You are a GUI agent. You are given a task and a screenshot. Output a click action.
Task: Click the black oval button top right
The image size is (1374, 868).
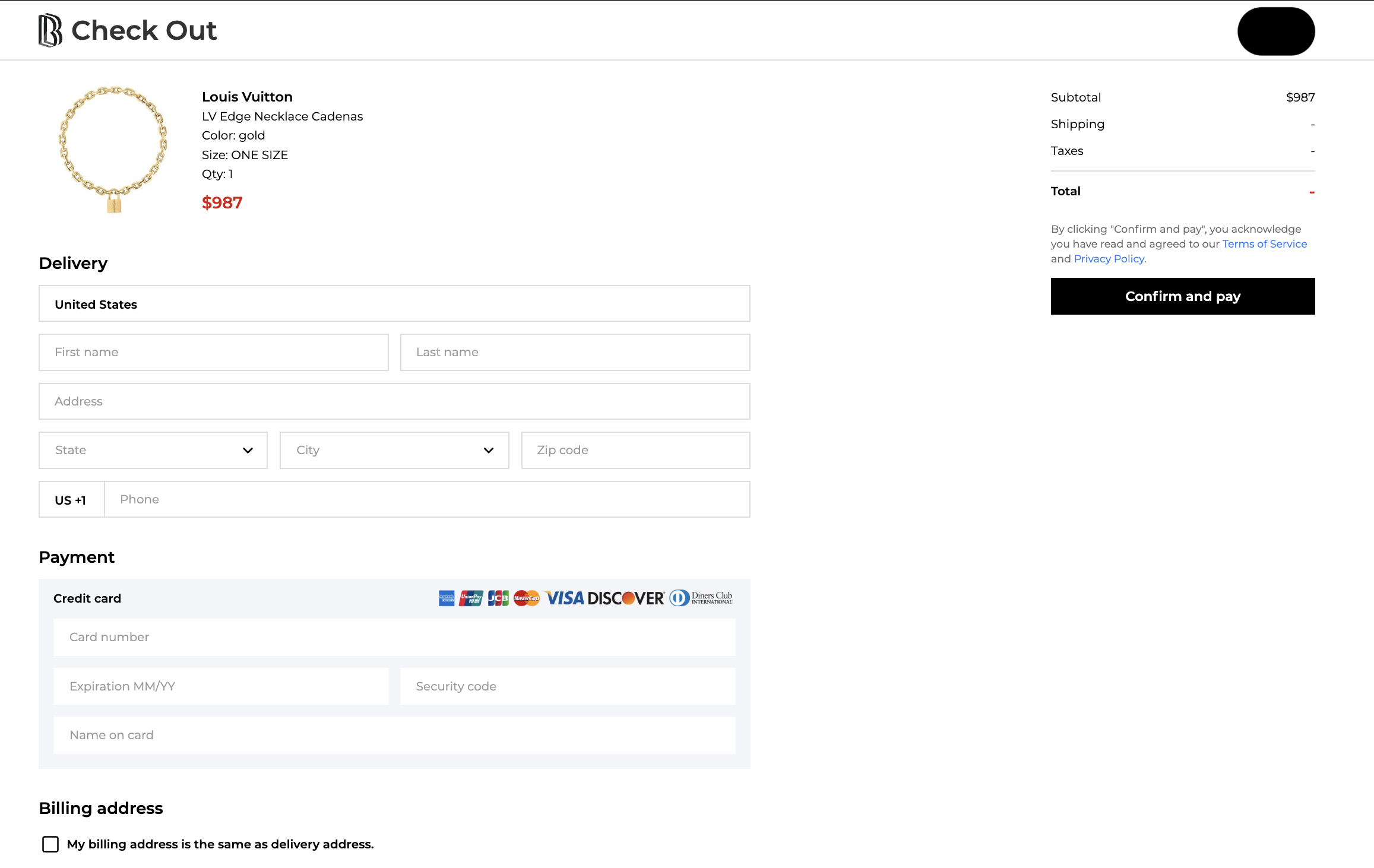pos(1275,31)
